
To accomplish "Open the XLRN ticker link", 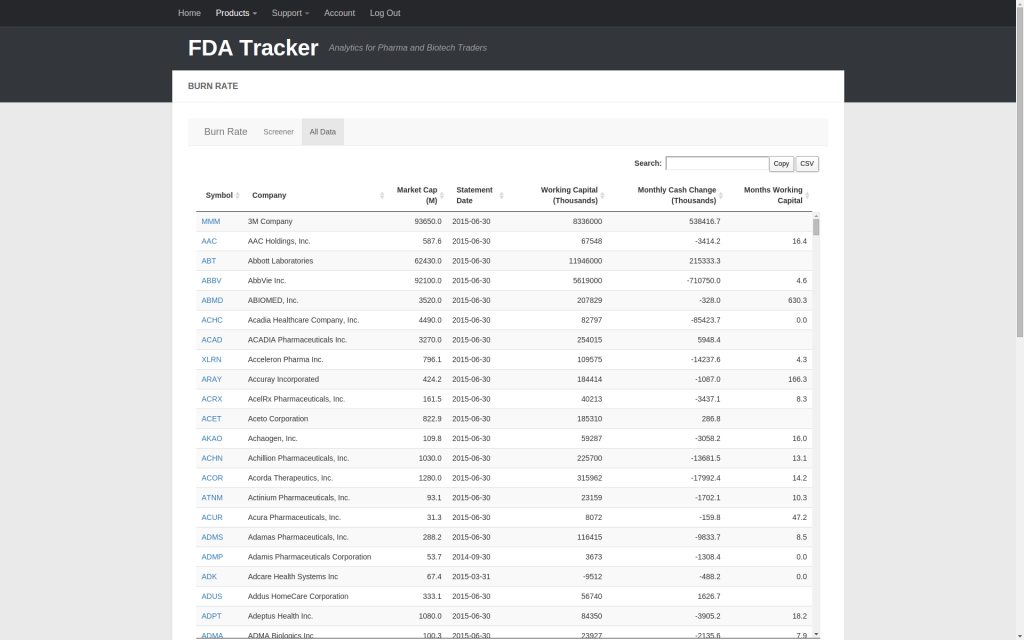I will click(x=212, y=360).
